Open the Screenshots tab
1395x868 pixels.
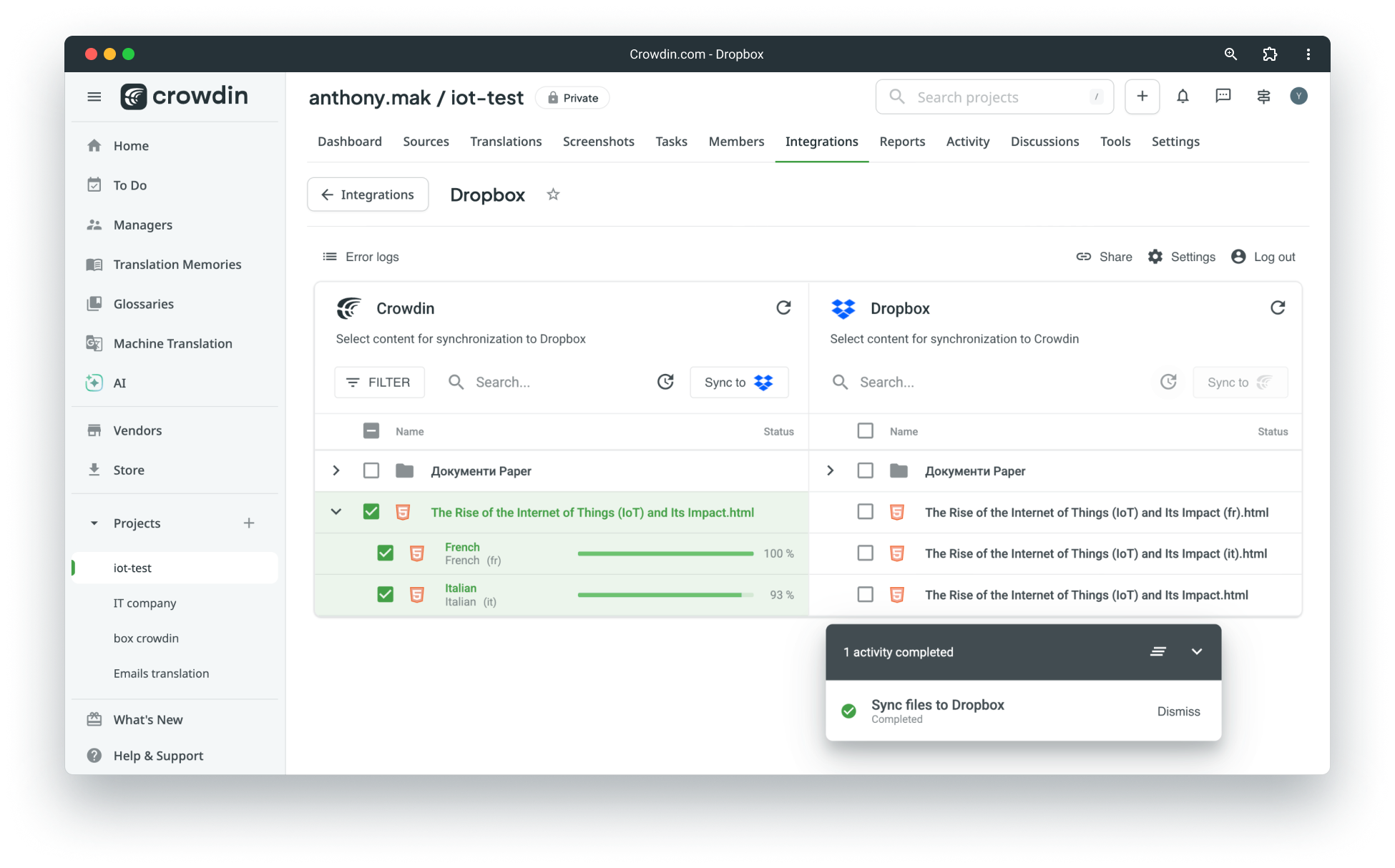pyautogui.click(x=599, y=142)
